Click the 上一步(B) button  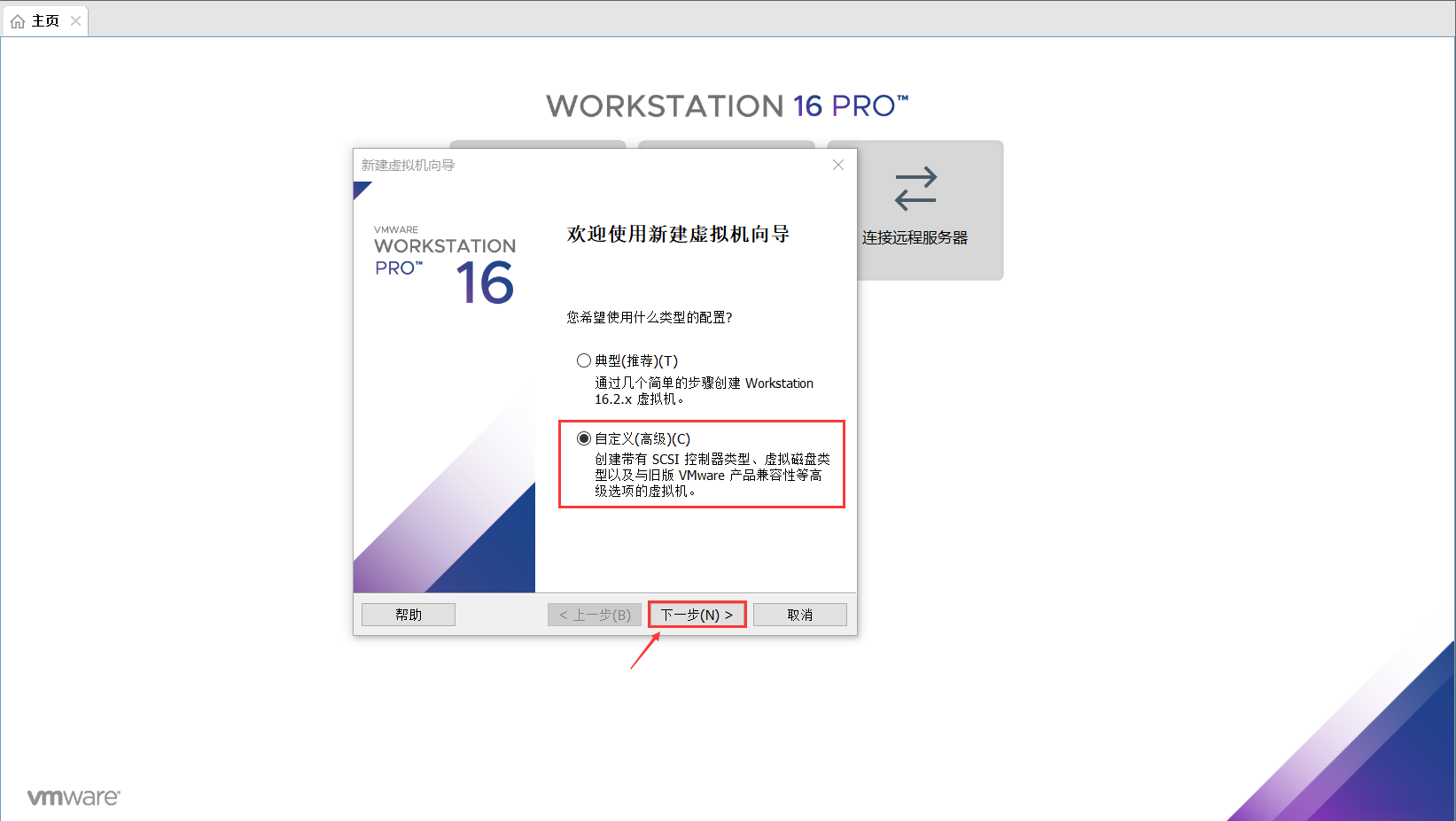595,614
